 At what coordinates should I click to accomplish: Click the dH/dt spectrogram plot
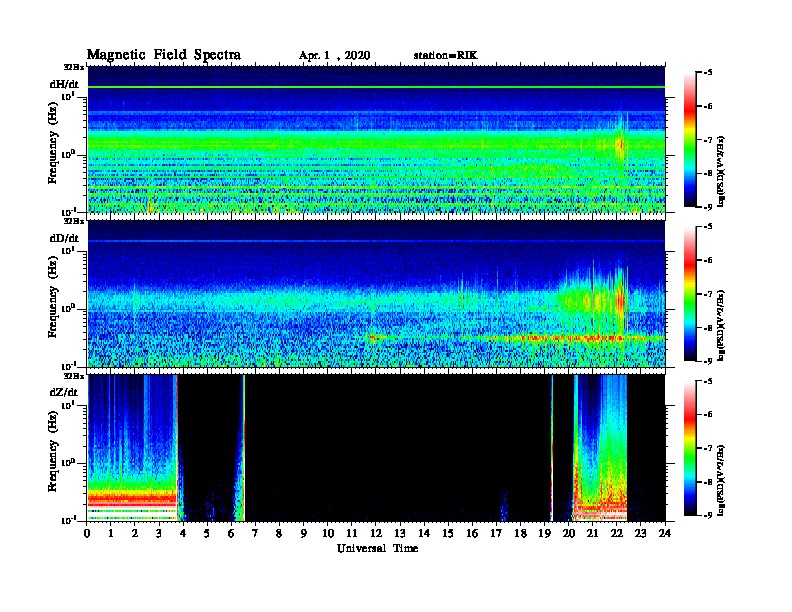pos(376,140)
